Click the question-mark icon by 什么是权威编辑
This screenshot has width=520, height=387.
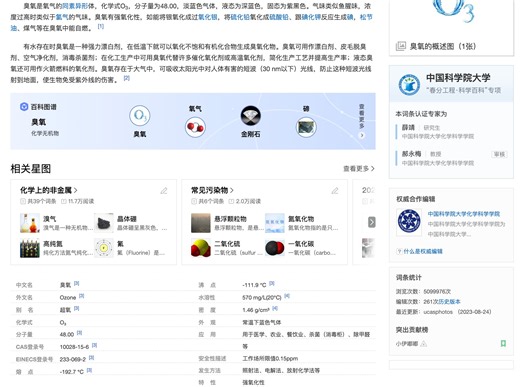tap(399, 251)
